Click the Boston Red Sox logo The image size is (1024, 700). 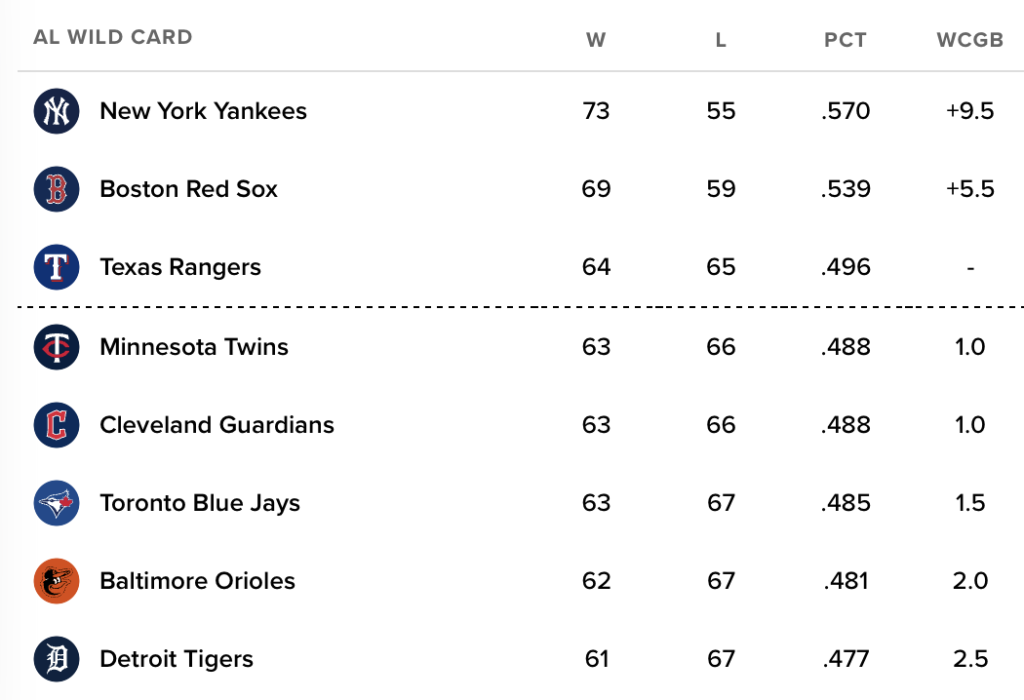[56, 189]
